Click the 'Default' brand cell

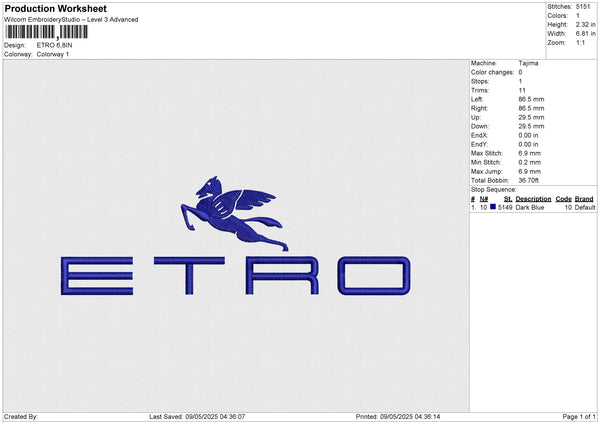pyautogui.click(x=585, y=207)
